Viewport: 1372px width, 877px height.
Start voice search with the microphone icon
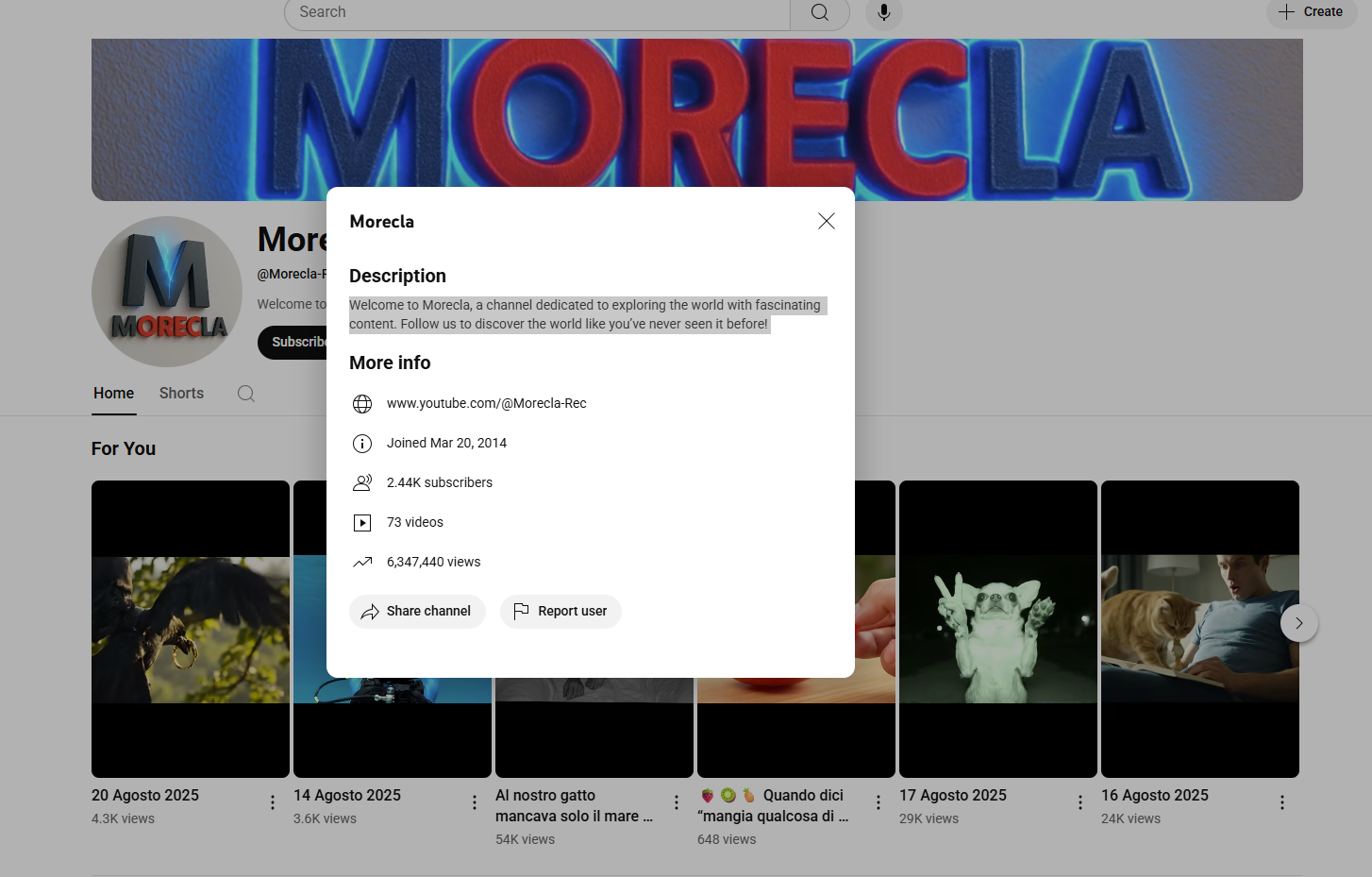pyautogui.click(x=883, y=12)
